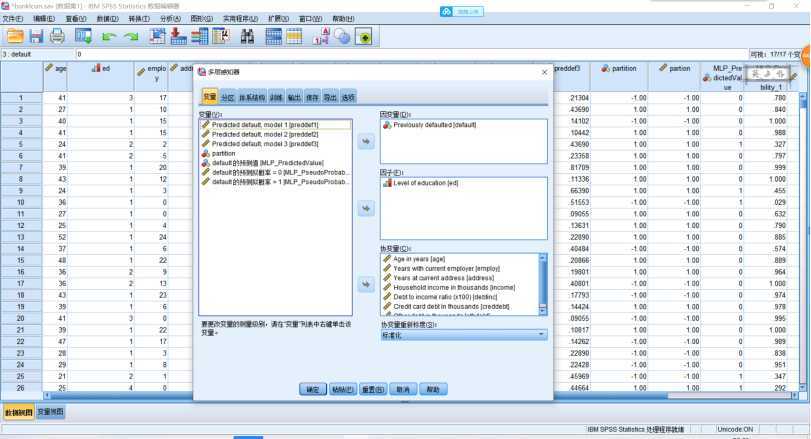Switch to the 训练 tab in dialog
811x439 pixels.
pyautogui.click(x=277, y=97)
